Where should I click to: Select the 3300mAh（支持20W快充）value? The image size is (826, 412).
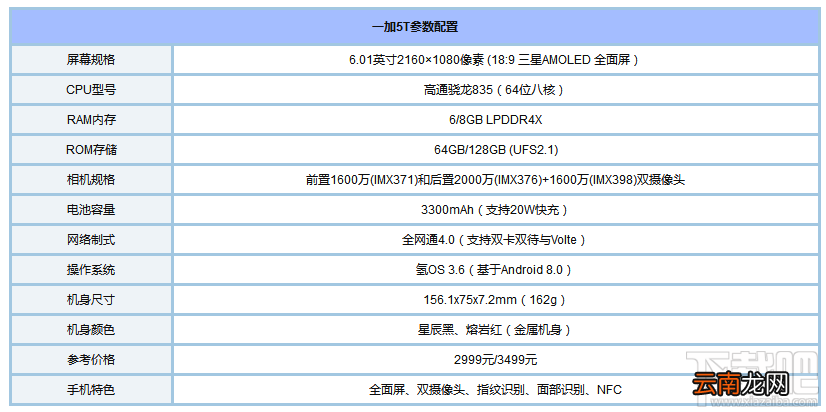(x=494, y=210)
